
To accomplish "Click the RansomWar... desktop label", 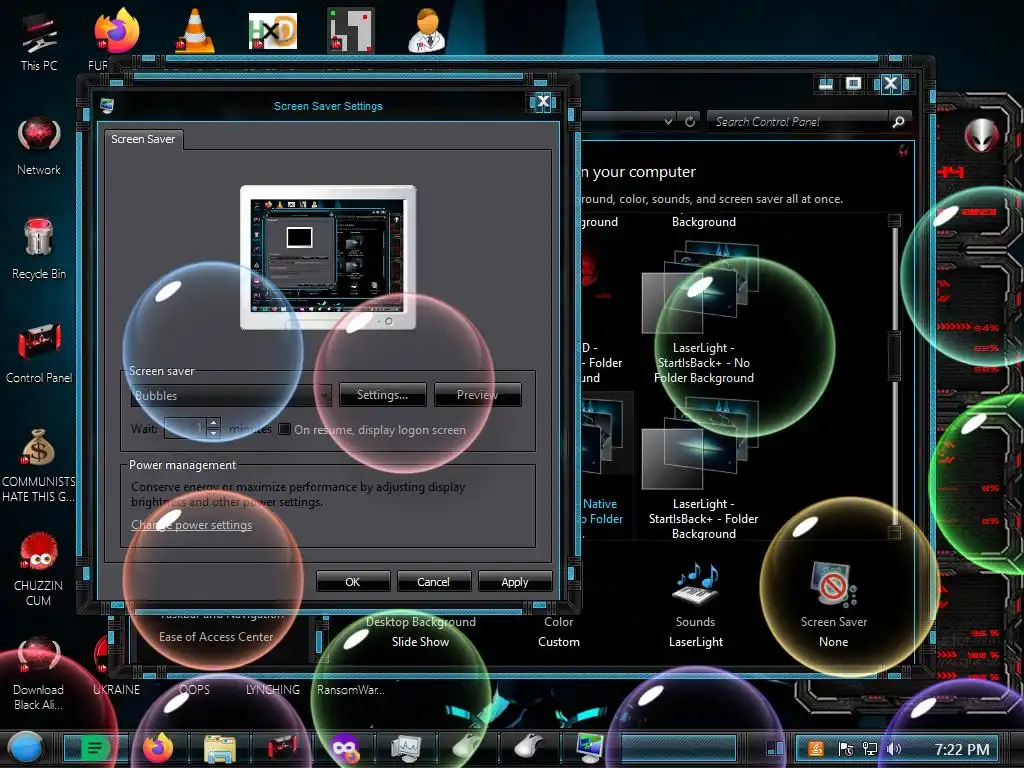I will pyautogui.click(x=351, y=689).
